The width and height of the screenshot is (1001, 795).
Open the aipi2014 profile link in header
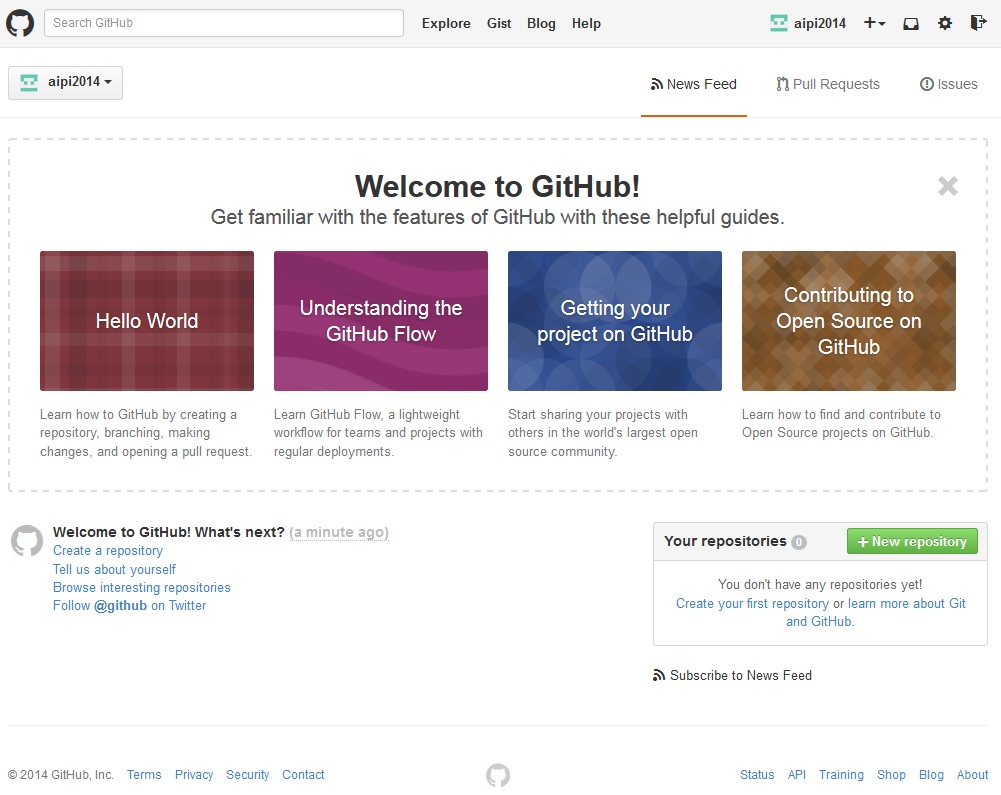tap(820, 24)
